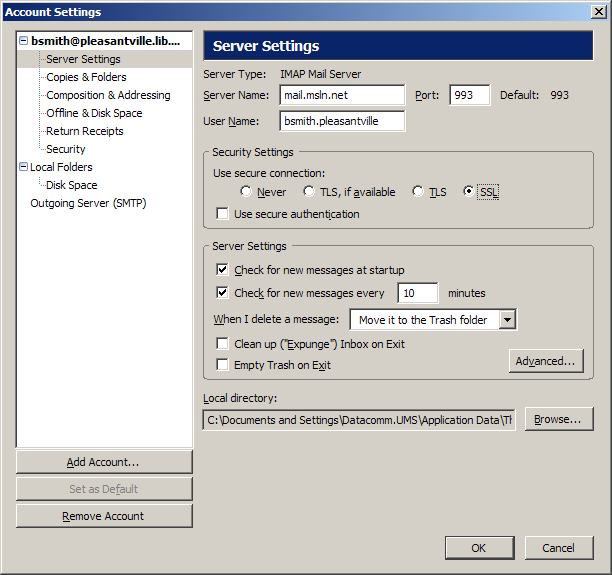Choose the TLS radio button
612x575 pixels.
(418, 191)
